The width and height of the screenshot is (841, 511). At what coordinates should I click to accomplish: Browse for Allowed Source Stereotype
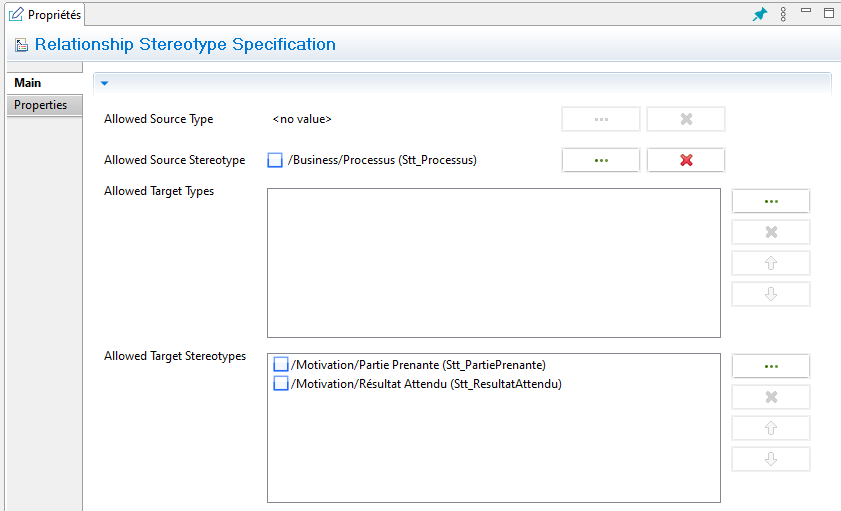point(601,160)
